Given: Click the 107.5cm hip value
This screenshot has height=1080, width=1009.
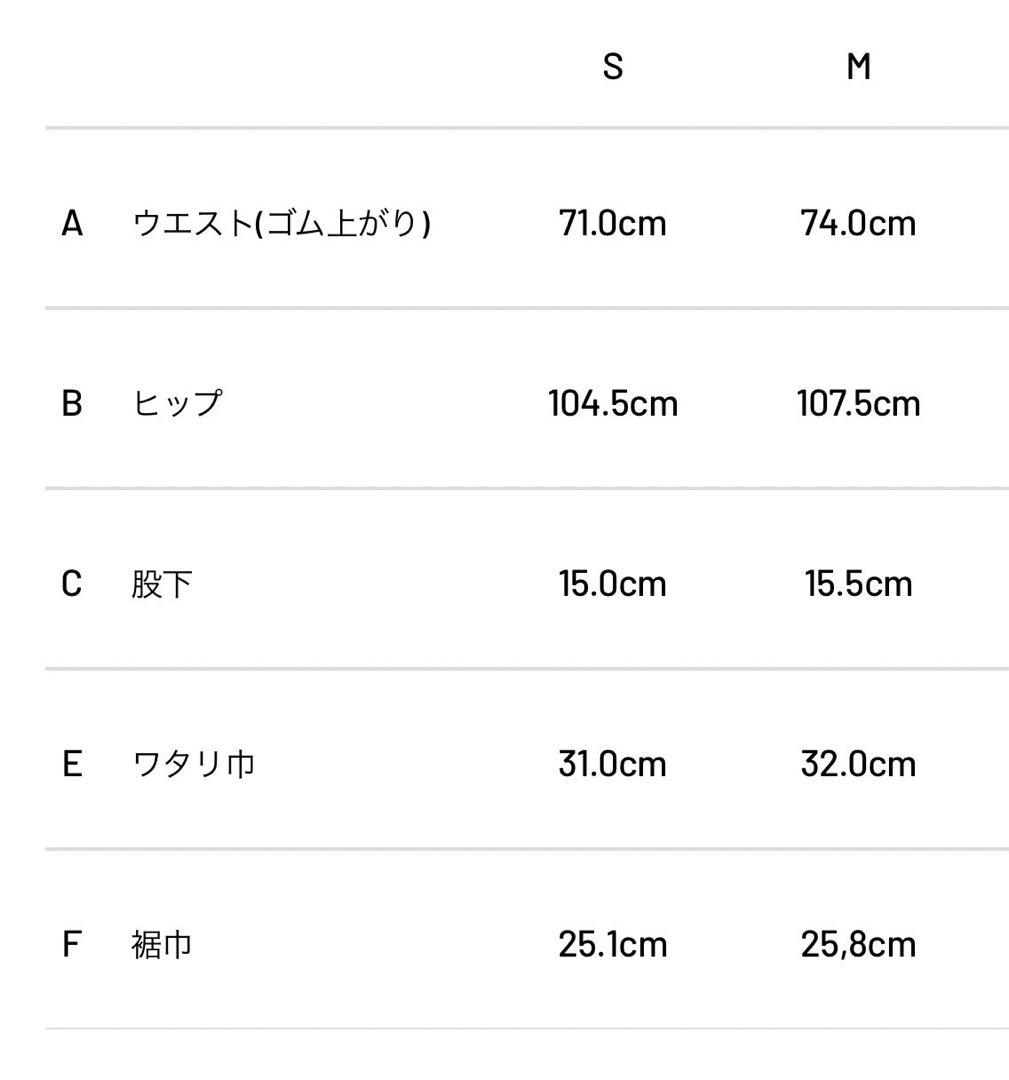Looking at the screenshot, I should click(858, 403).
